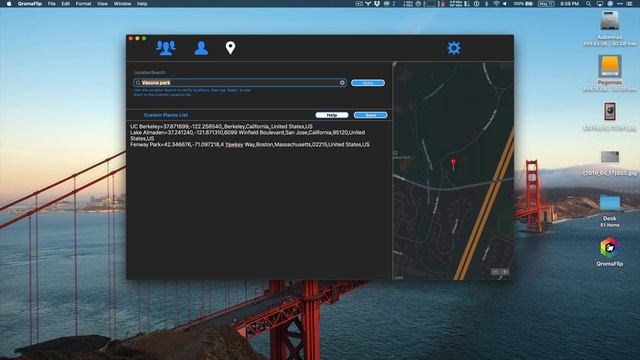640x360 pixels.
Task: Open the settings gear icon
Action: [x=454, y=48]
